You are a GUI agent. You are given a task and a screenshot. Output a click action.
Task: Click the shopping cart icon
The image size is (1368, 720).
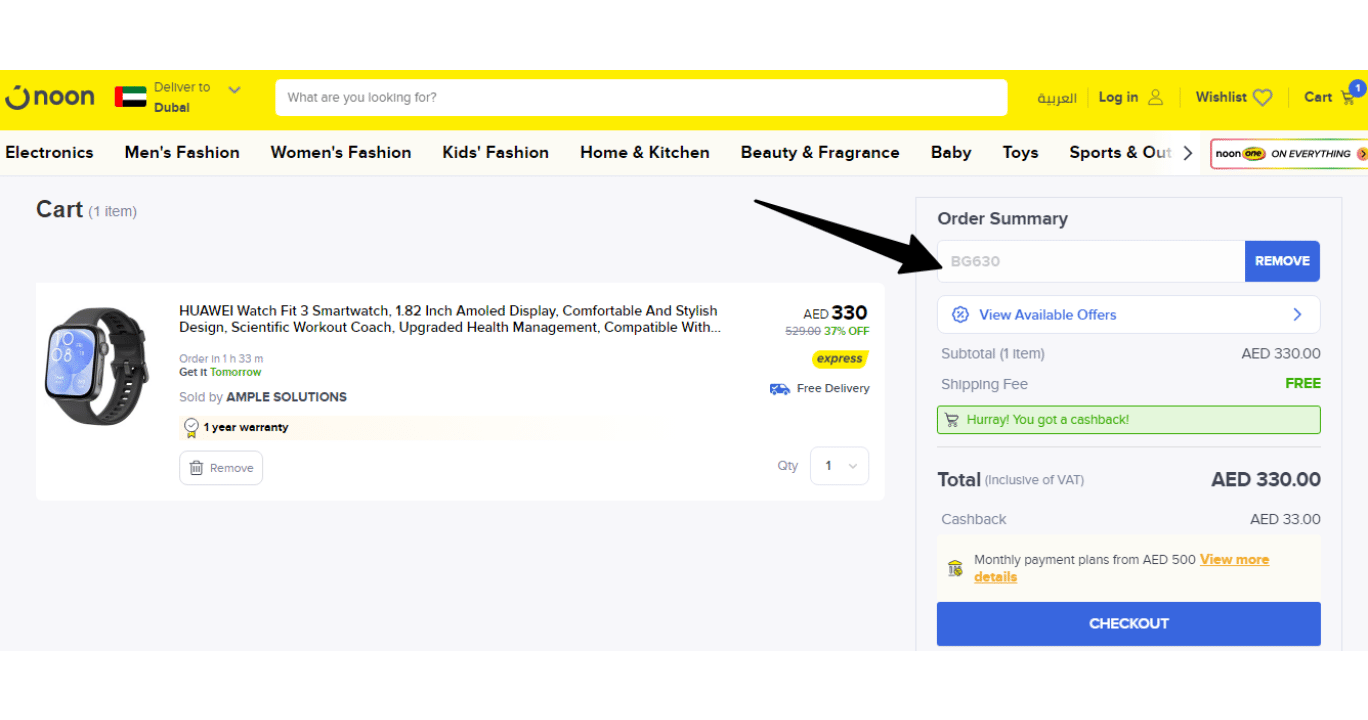[1349, 97]
